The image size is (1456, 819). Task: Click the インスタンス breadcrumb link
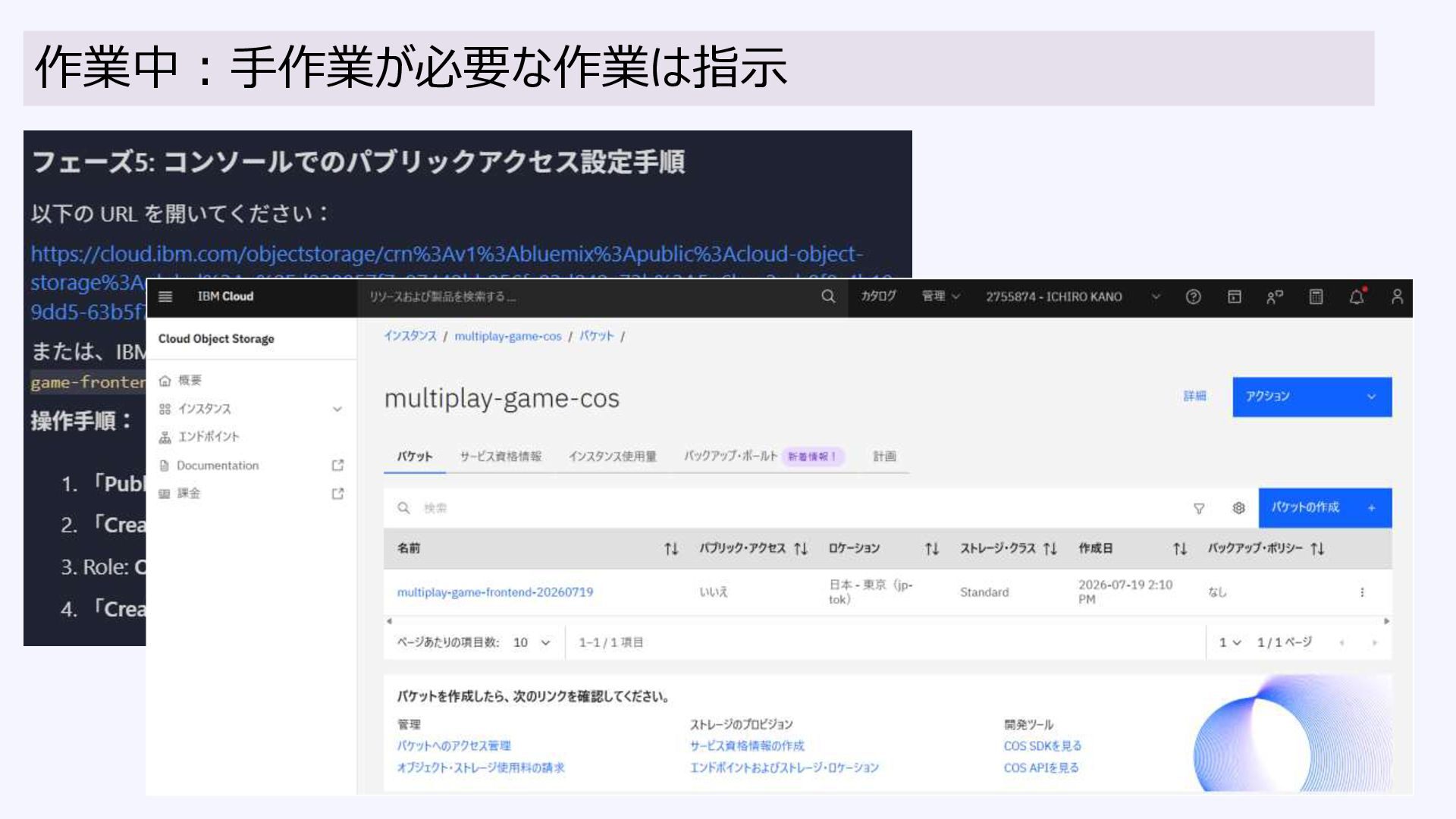[x=410, y=336]
